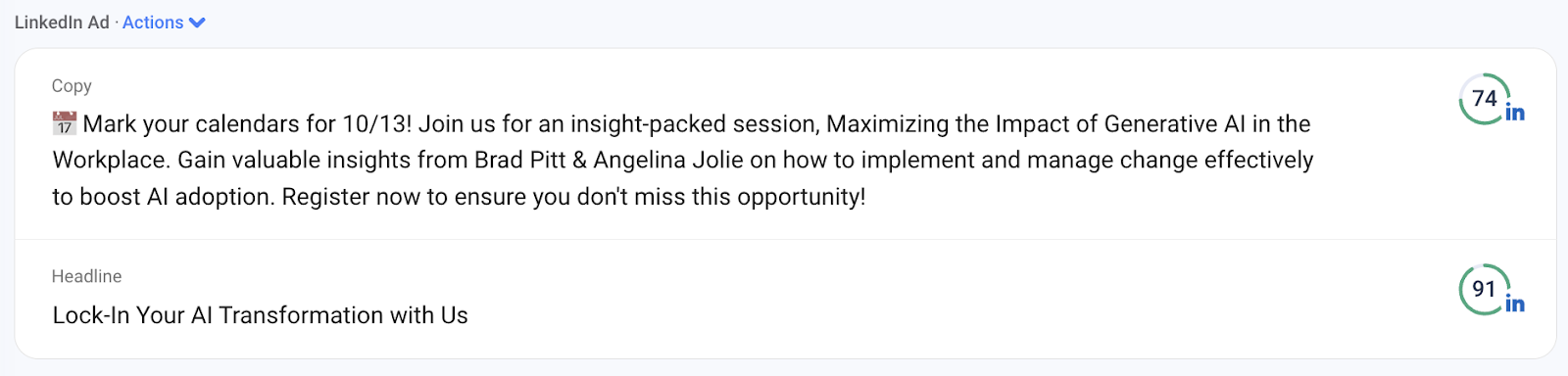Click the Headline field label
Viewport: 1568px width, 376px height.
click(86, 276)
